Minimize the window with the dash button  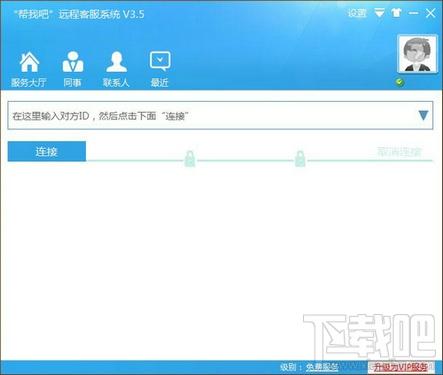coord(413,13)
